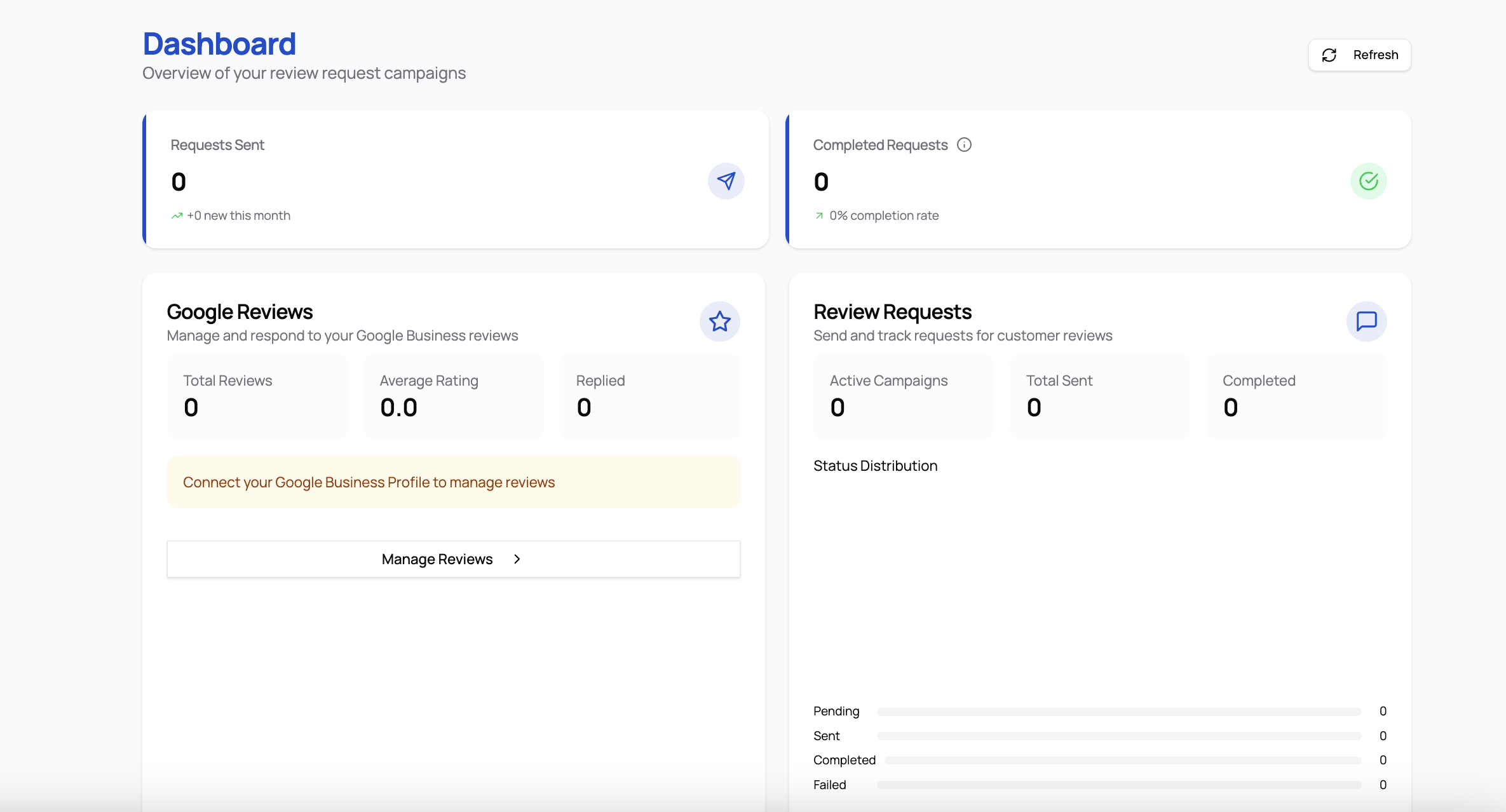1506x812 pixels.
Task: Click the trending arrow by new this month
Action: [x=177, y=216]
